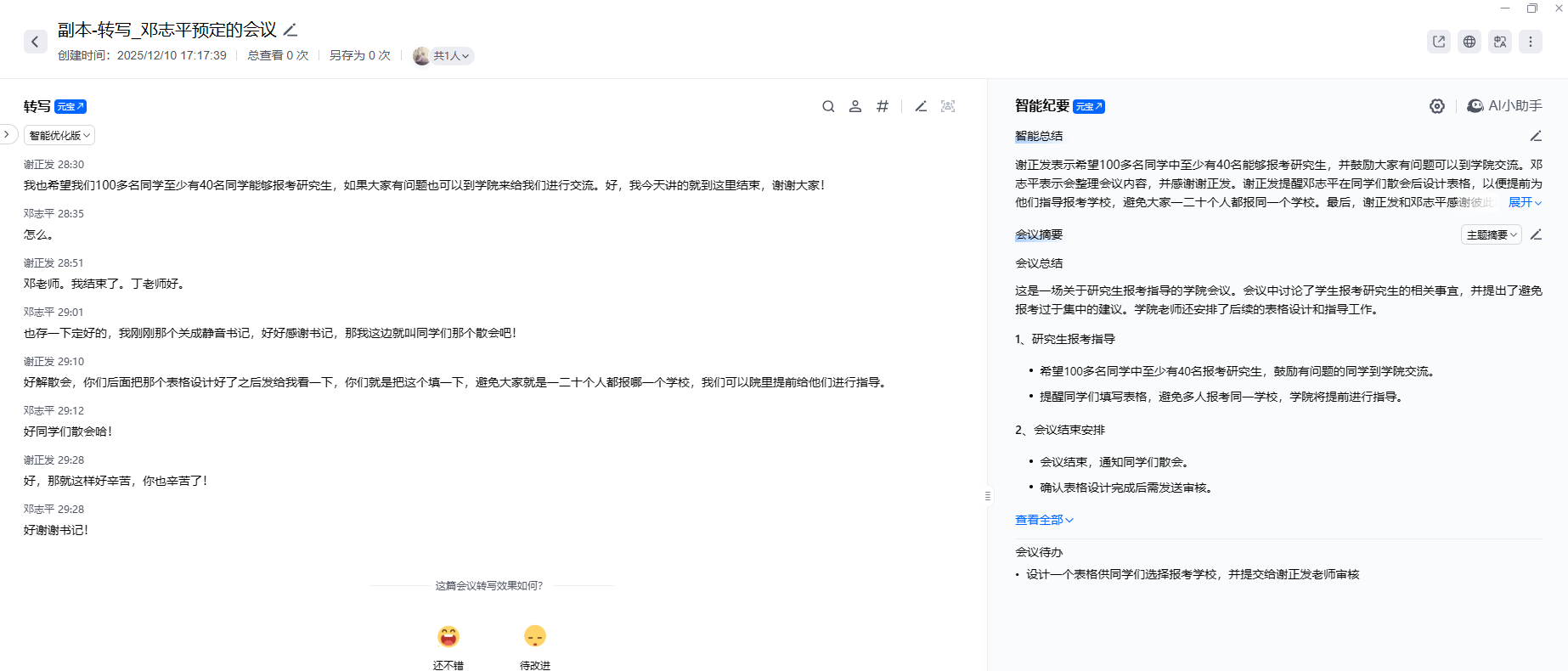Screen dimensions: 1568x671
Task: Expand the smart summary with 展开
Action: tap(1525, 202)
